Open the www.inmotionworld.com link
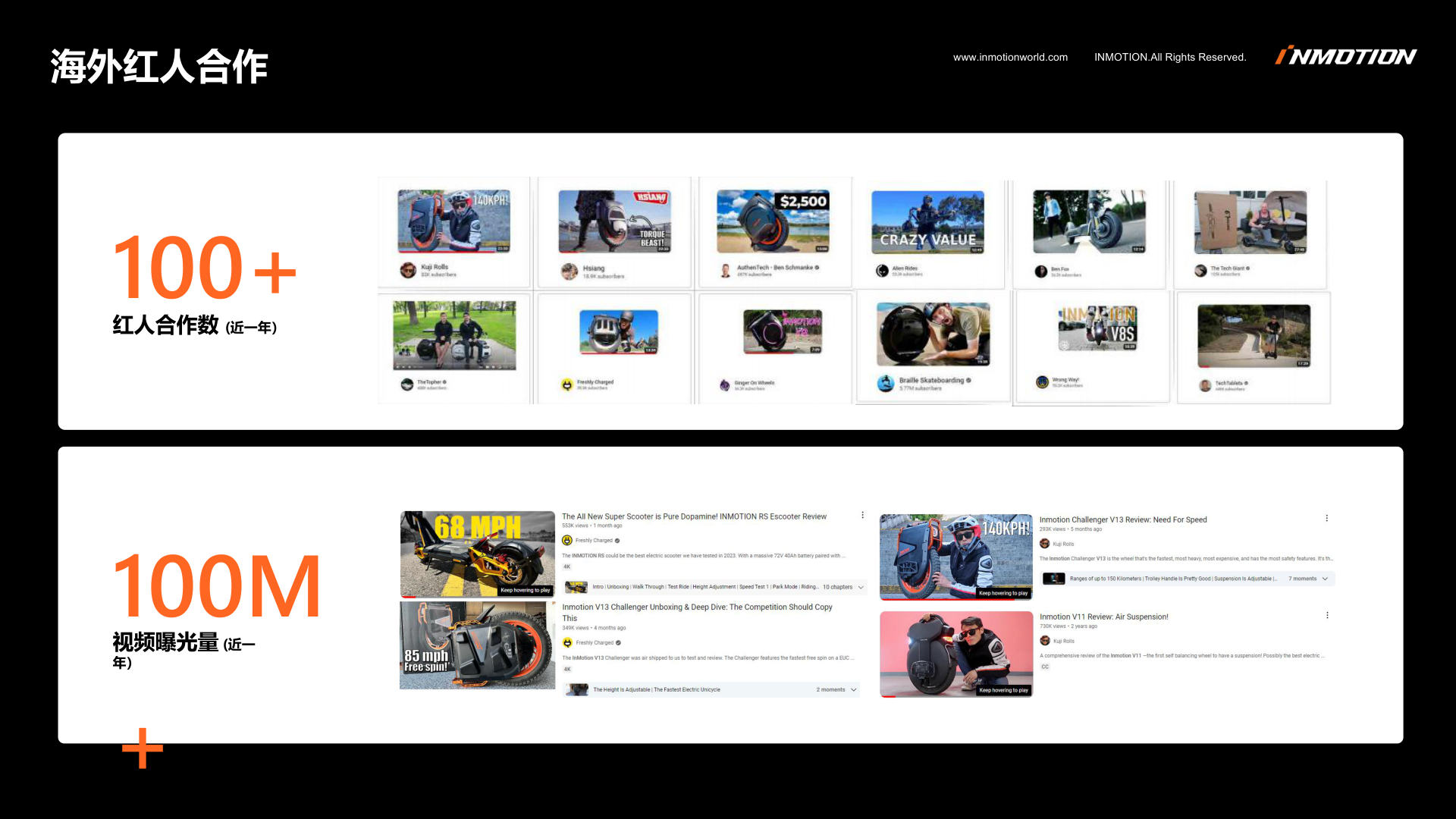 tap(1010, 57)
